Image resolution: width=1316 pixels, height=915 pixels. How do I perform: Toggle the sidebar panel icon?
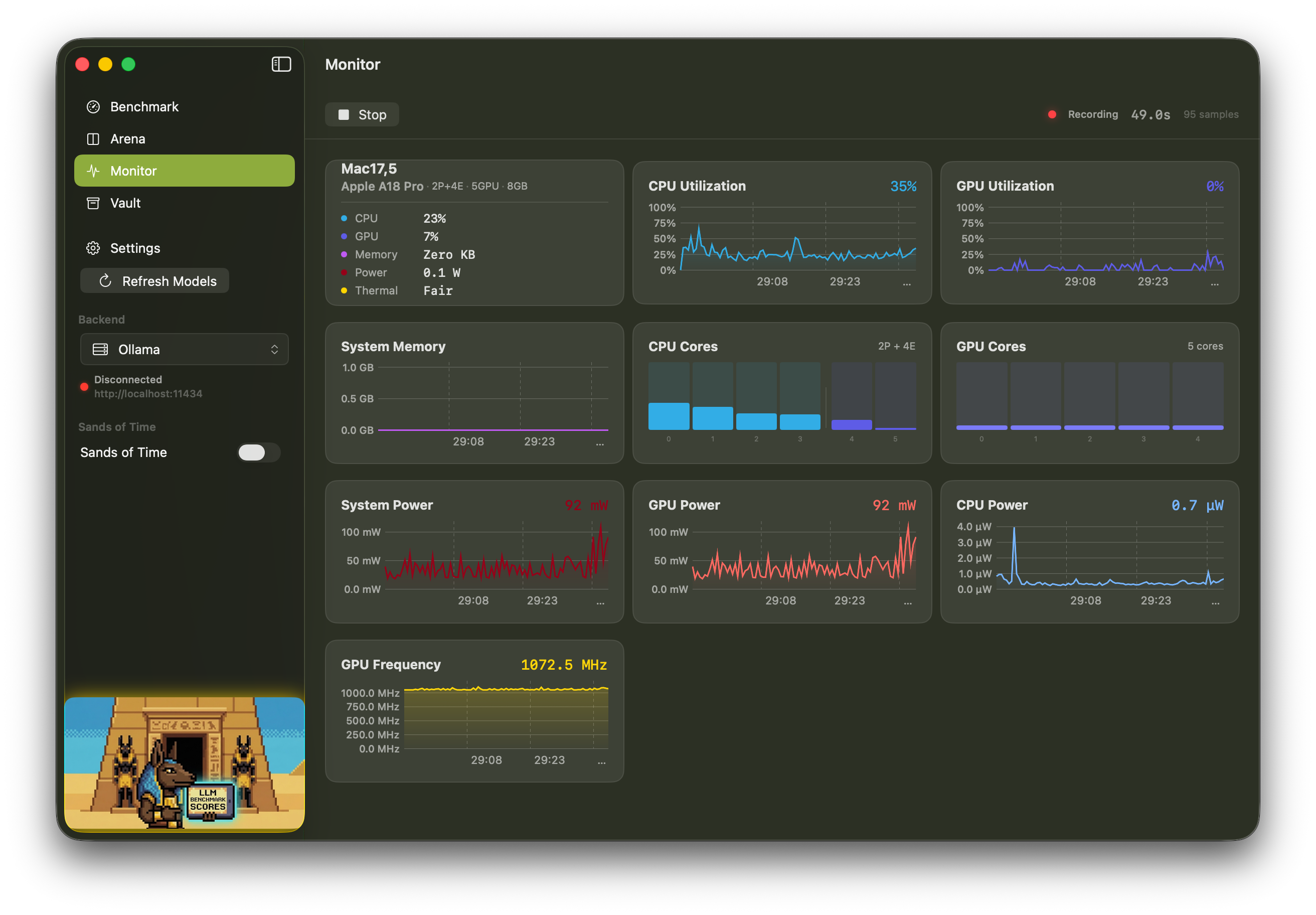coord(281,64)
